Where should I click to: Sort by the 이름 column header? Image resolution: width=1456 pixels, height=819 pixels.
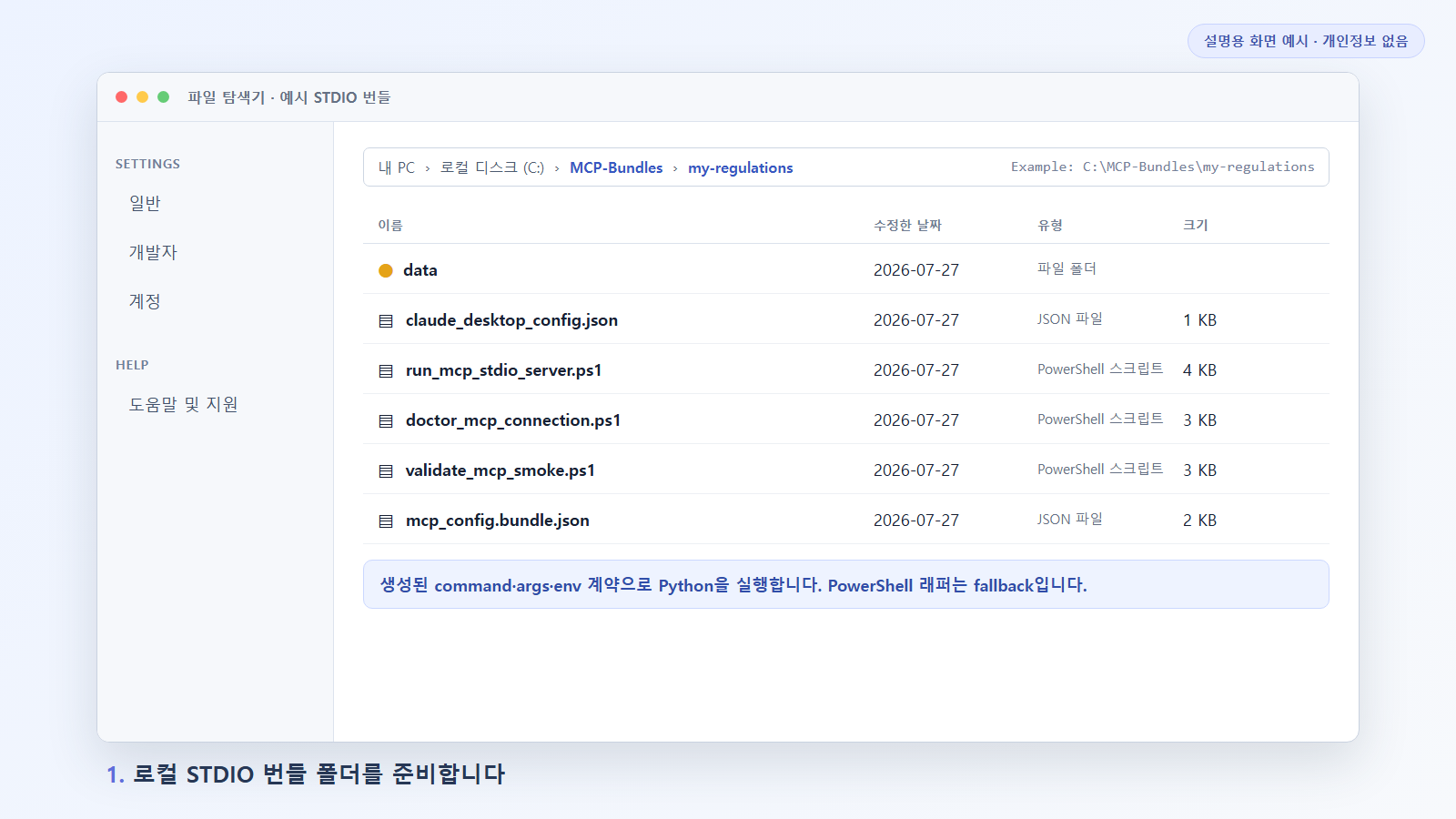390,225
